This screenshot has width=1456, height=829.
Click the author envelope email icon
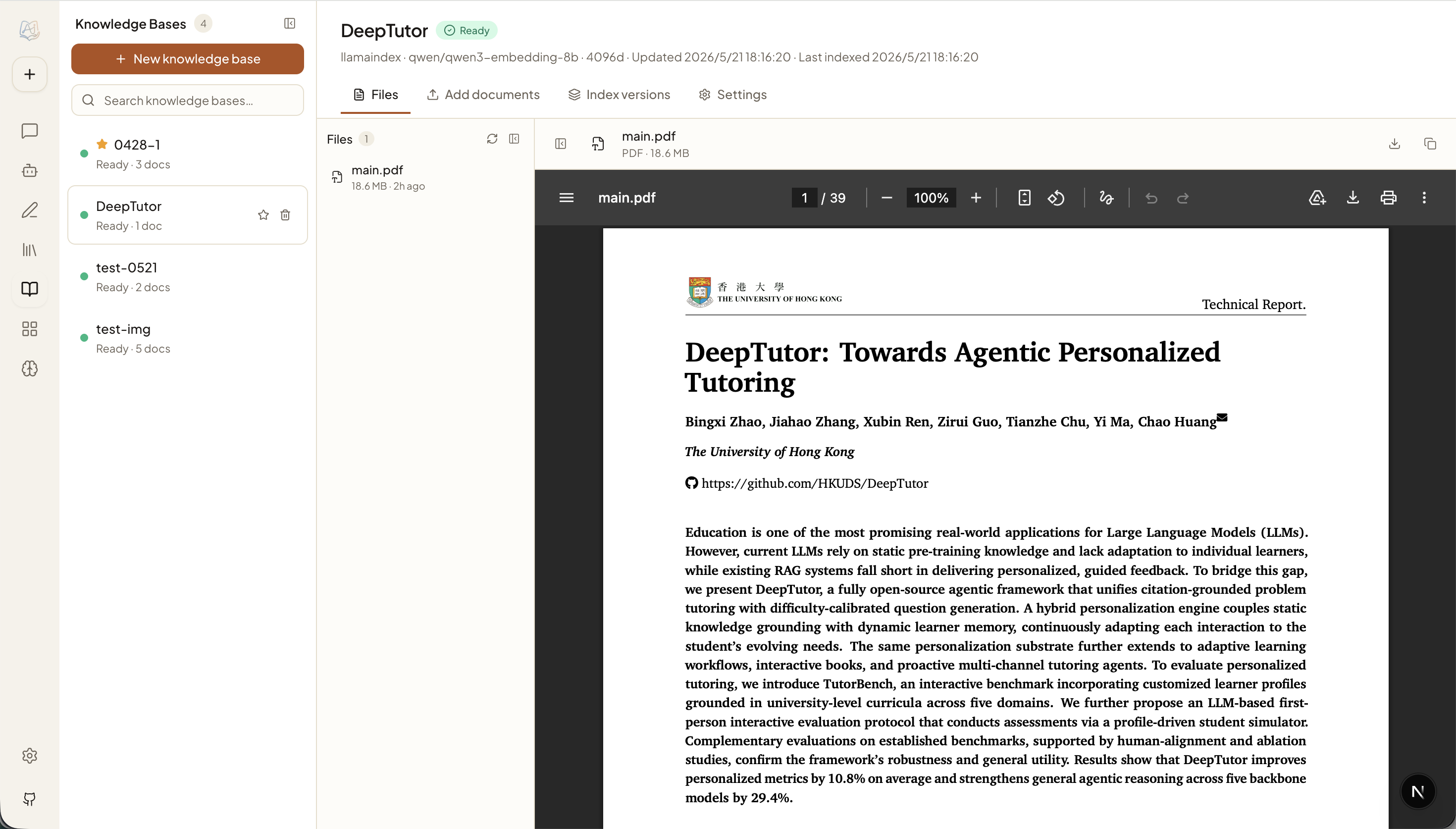click(1222, 417)
